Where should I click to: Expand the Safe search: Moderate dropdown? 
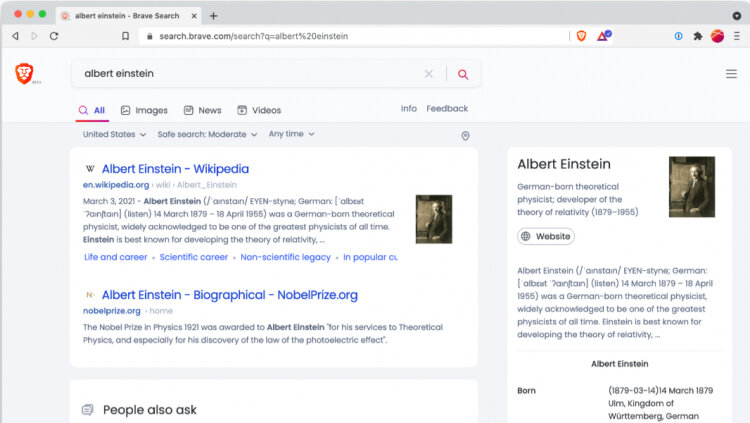point(207,134)
